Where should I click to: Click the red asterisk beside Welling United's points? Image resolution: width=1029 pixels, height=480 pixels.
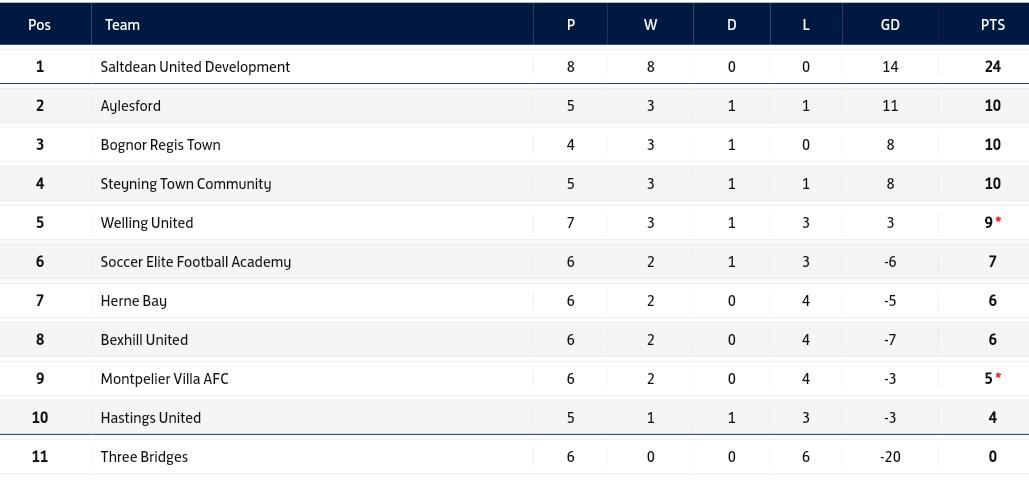[x=998, y=220]
